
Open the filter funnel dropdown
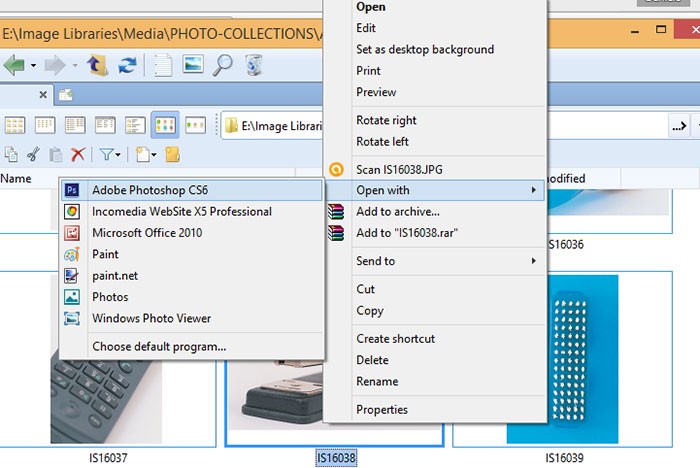(x=108, y=154)
